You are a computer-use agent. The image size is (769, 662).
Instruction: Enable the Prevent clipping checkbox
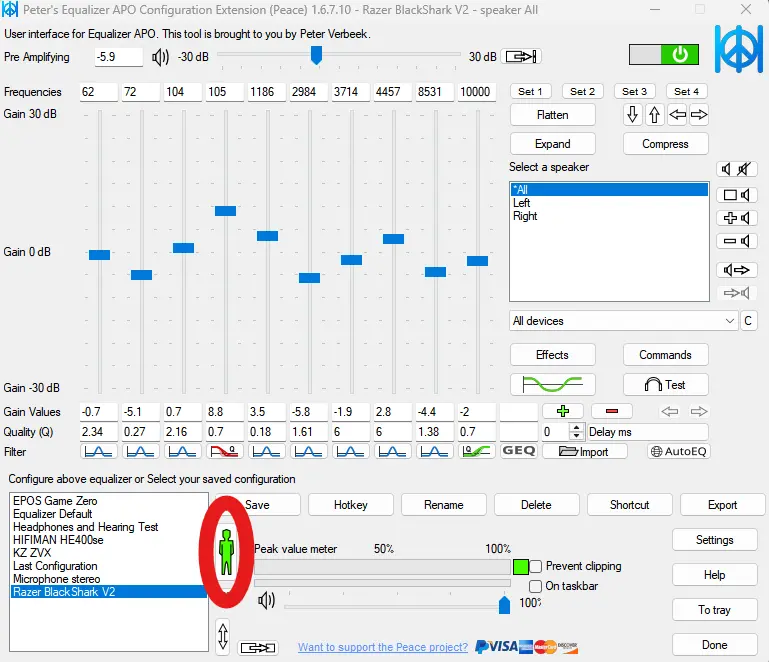click(x=536, y=566)
